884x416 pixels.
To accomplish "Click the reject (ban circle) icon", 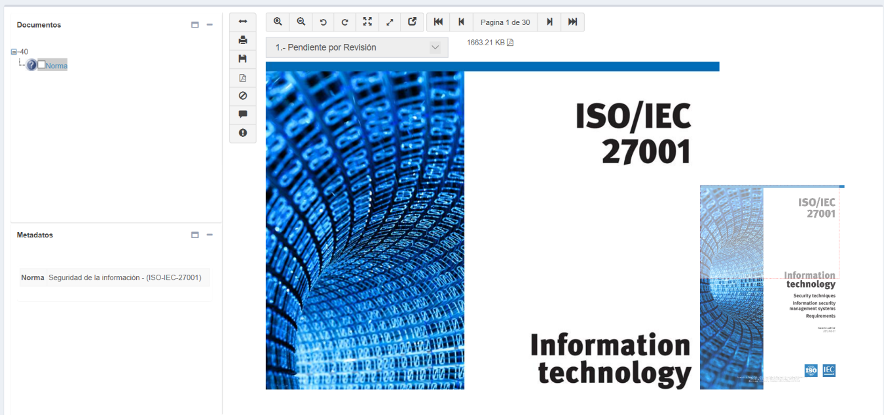I will click(243, 96).
